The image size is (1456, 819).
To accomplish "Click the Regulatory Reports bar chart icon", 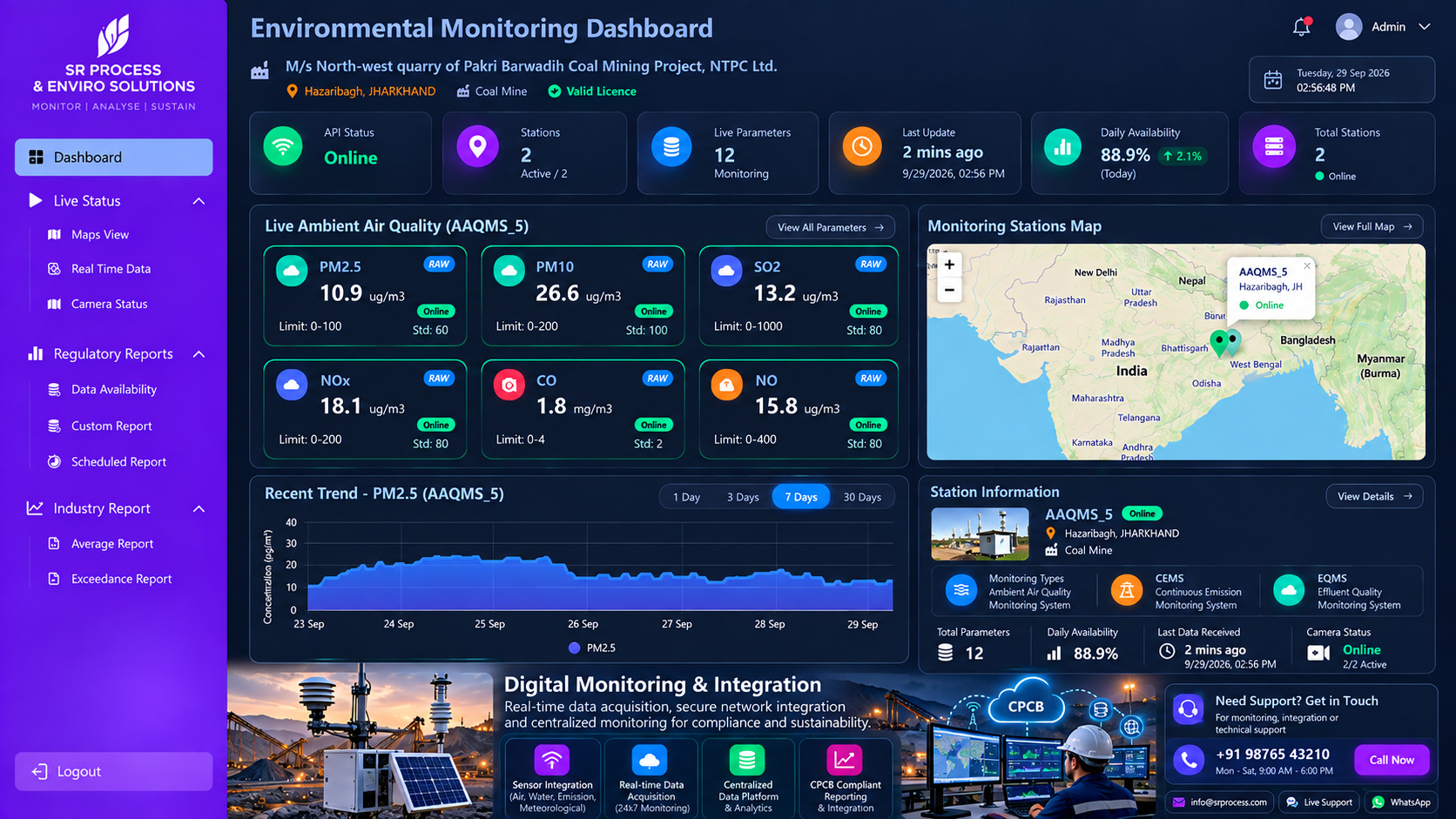I will tap(35, 353).
